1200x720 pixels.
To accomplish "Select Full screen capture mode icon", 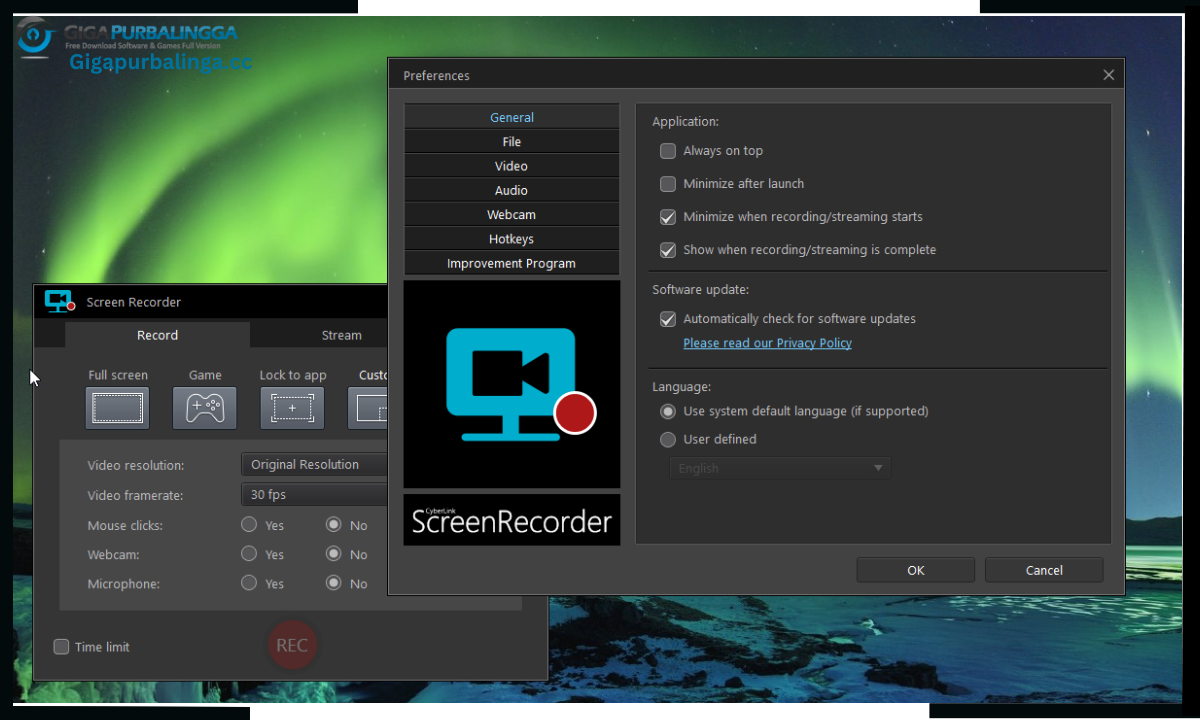I will [117, 408].
